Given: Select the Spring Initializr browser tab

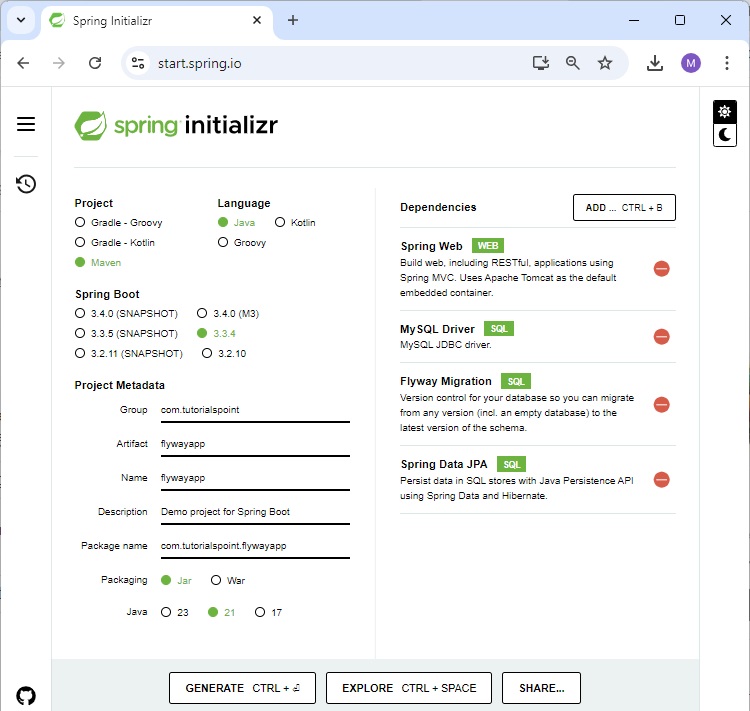Looking at the screenshot, I should coord(156,21).
